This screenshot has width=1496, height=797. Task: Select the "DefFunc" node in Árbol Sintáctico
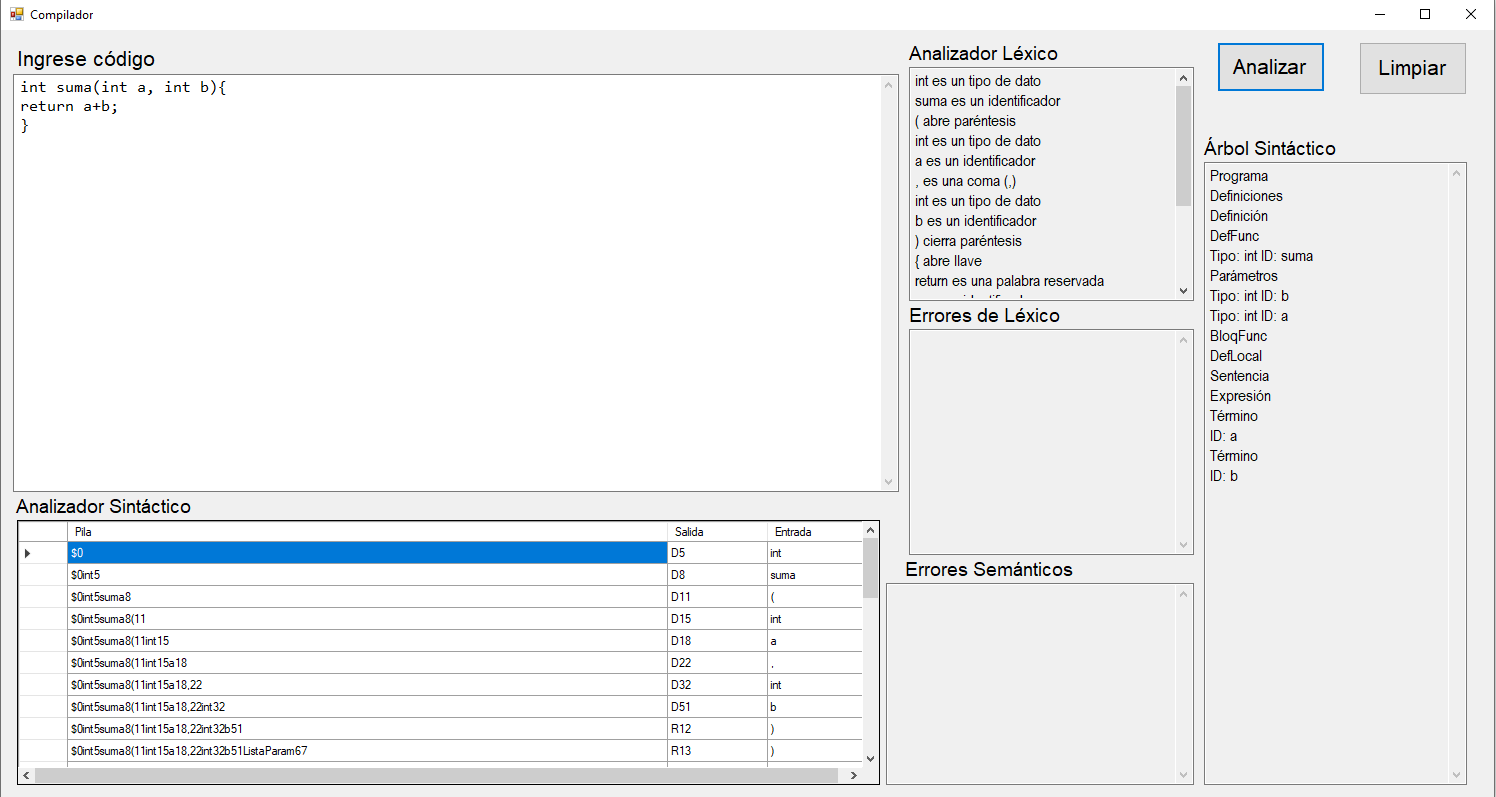1234,235
